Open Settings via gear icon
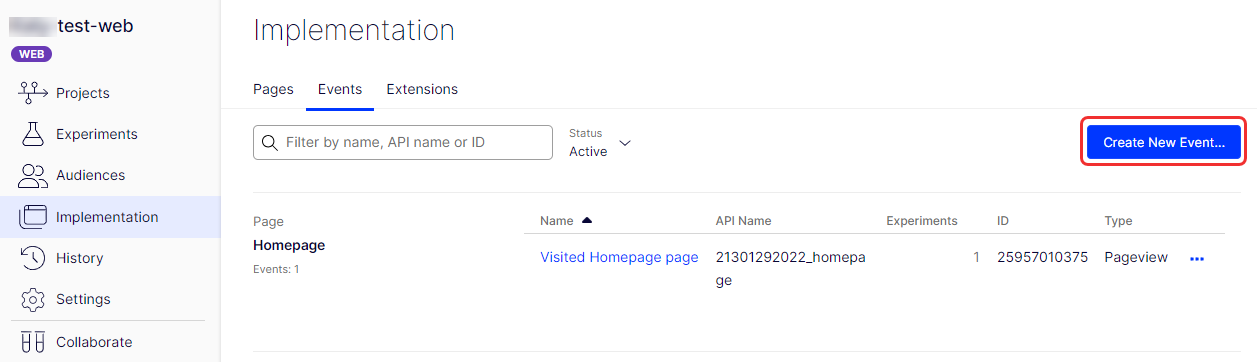This screenshot has width=1257, height=362. 33,299
